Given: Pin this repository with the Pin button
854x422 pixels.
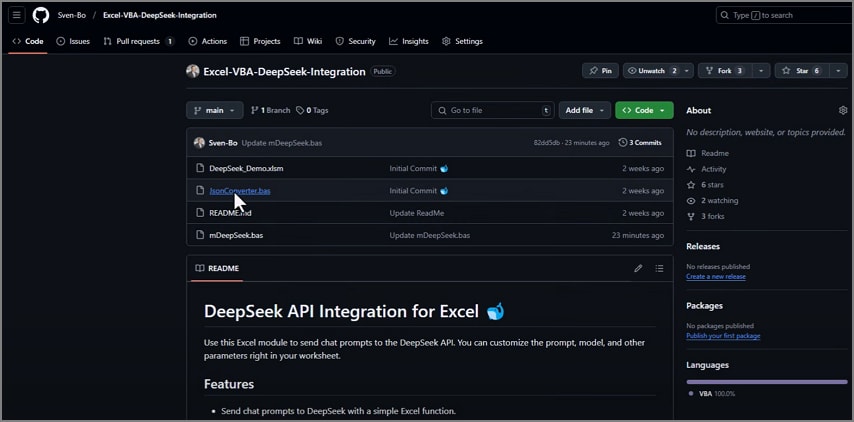Looking at the screenshot, I should point(600,71).
